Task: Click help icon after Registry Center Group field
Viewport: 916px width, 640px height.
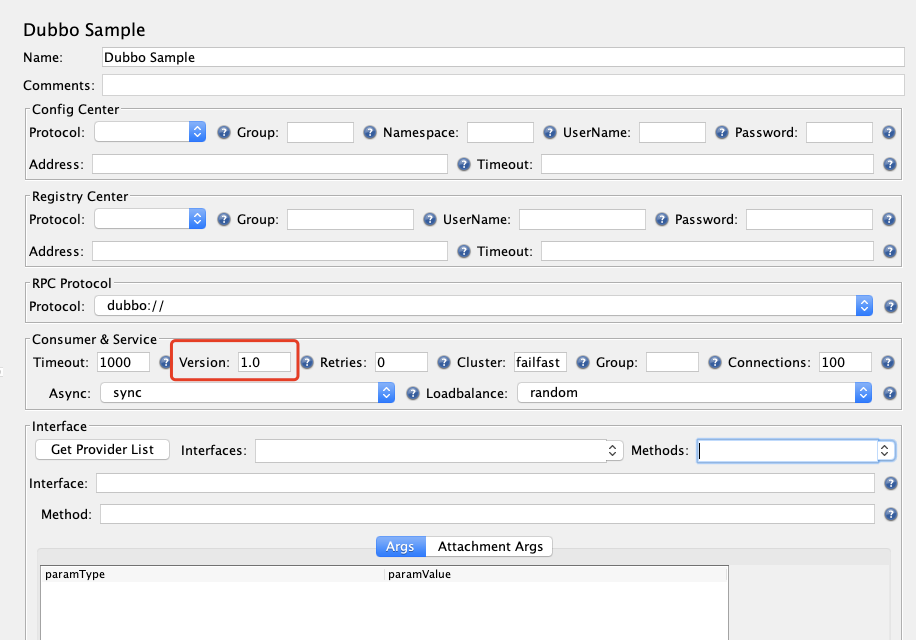Action: tap(430, 220)
